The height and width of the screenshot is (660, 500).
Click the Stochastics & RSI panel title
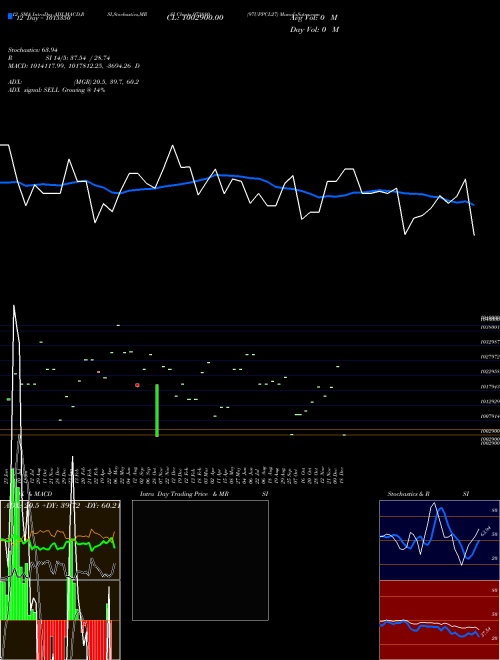[428, 494]
